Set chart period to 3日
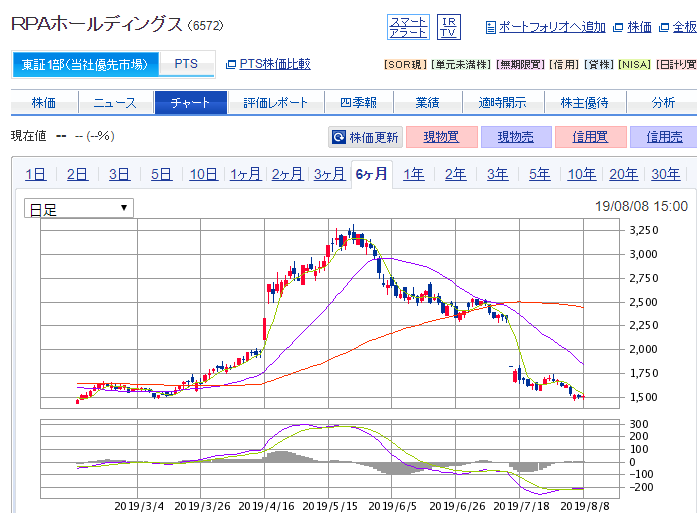Screen dimensions: 697x513 [120, 174]
